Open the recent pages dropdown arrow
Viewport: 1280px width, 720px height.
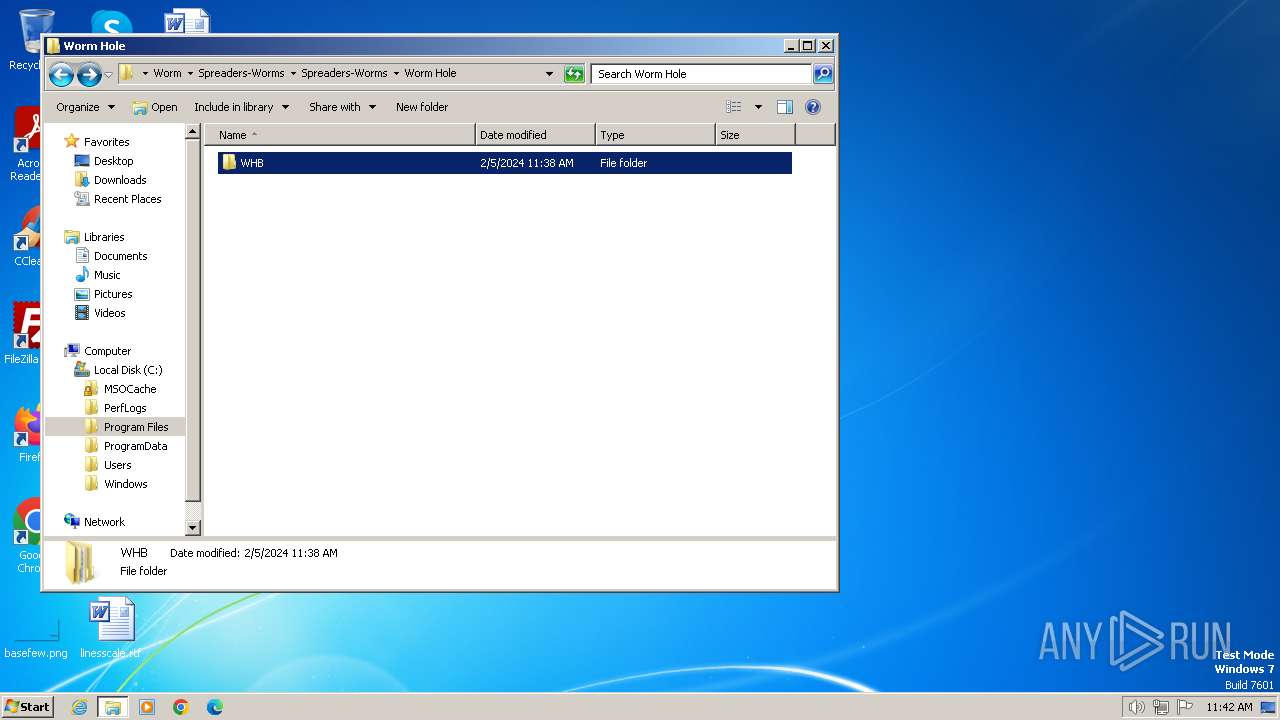point(108,75)
